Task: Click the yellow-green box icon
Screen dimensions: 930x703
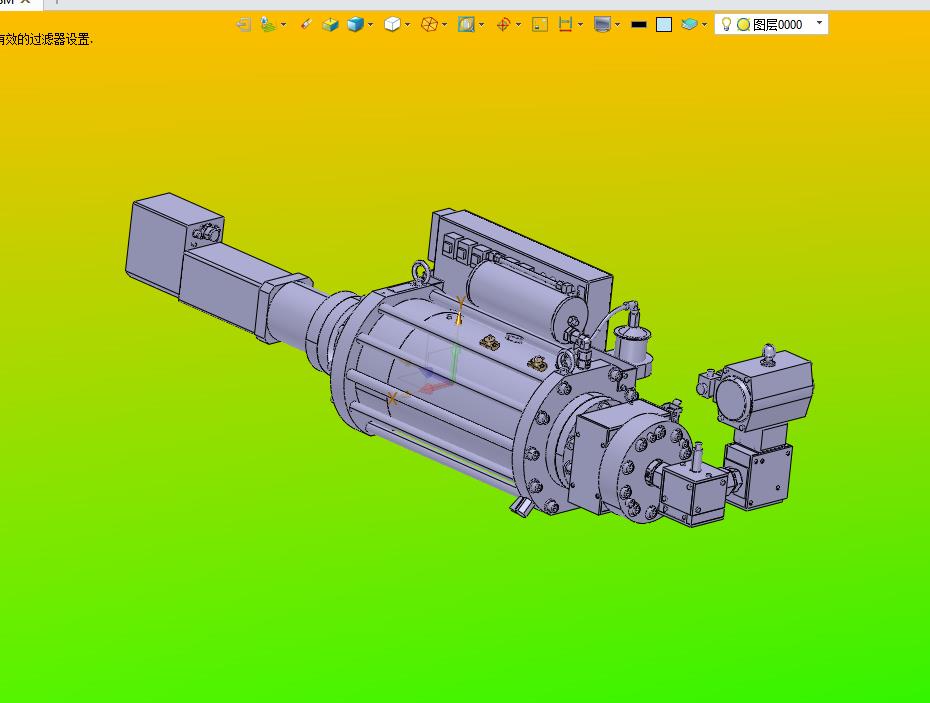Action: pos(330,24)
